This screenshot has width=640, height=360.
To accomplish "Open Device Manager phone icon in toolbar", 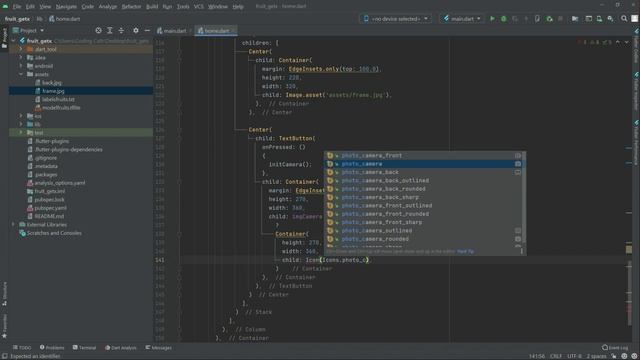I will point(599,19).
